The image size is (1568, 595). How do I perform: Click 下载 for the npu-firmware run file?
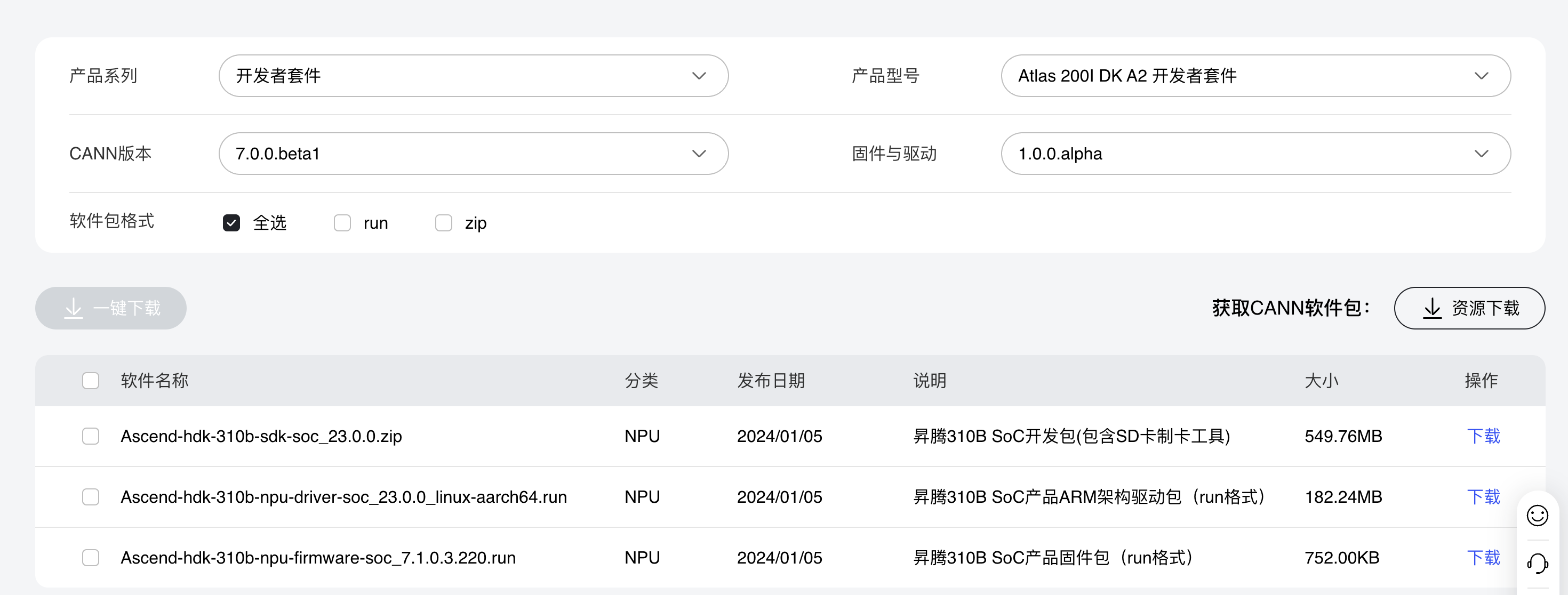1483,558
